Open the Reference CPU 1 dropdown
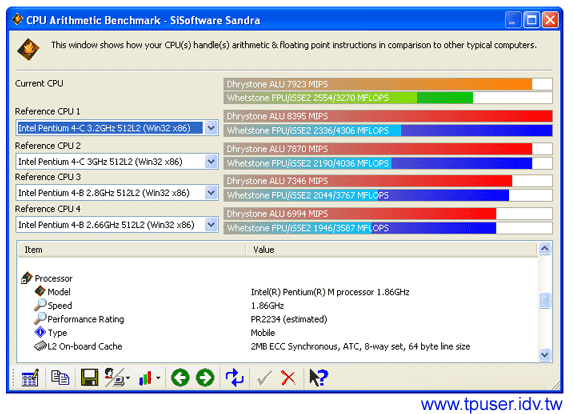Screen dimensions: 574x414 211,128
